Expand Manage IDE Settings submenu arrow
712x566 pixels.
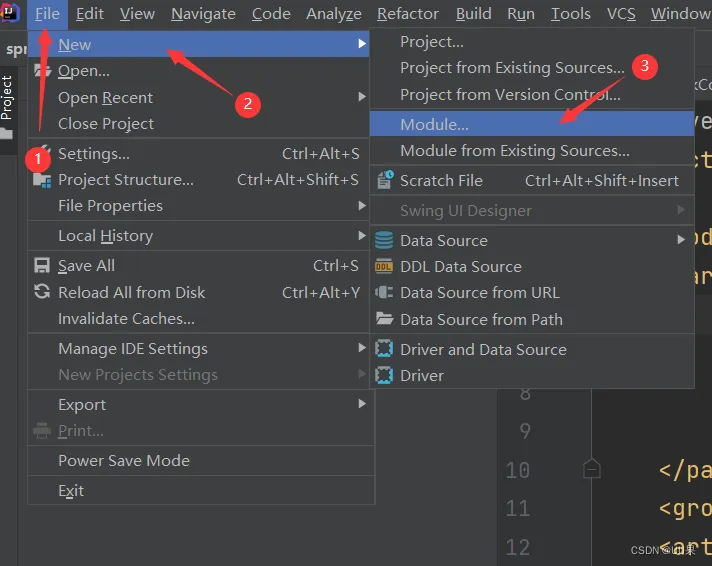362,348
